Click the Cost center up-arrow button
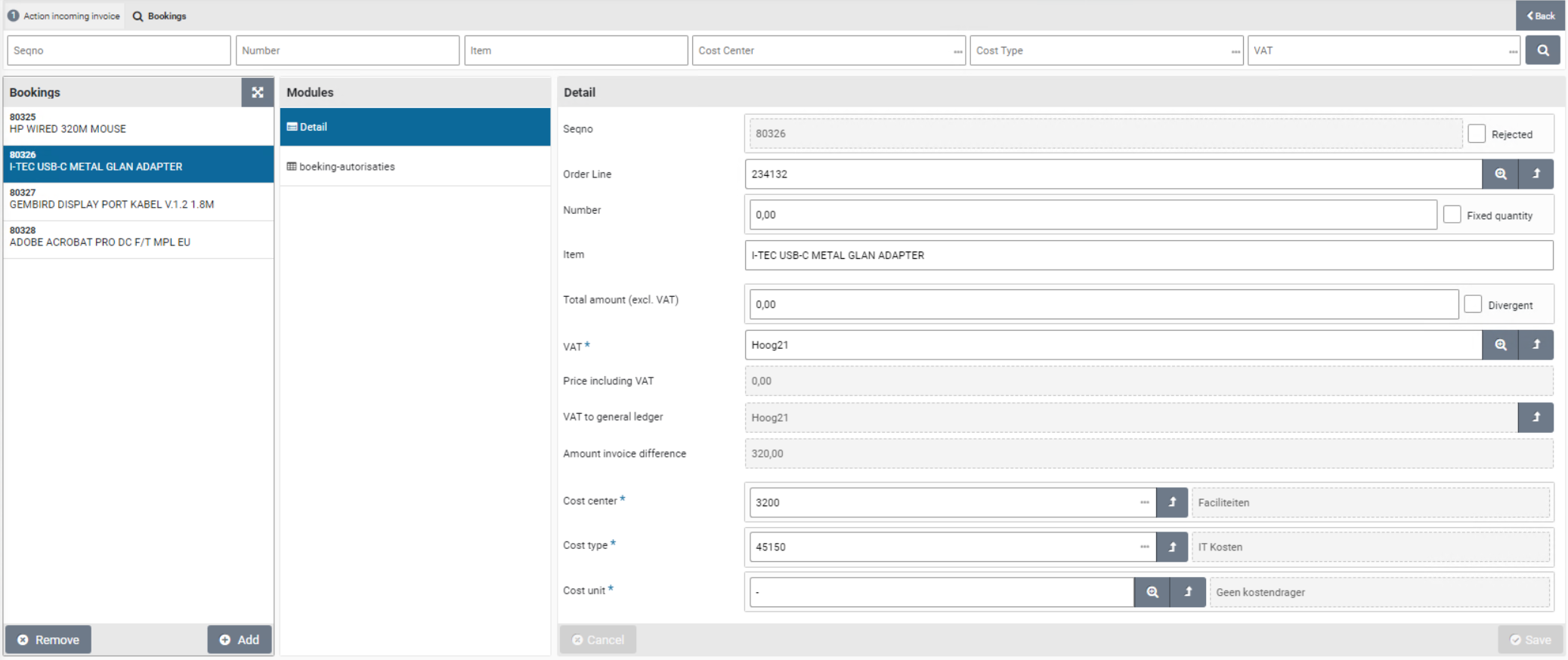 pos(1172,502)
